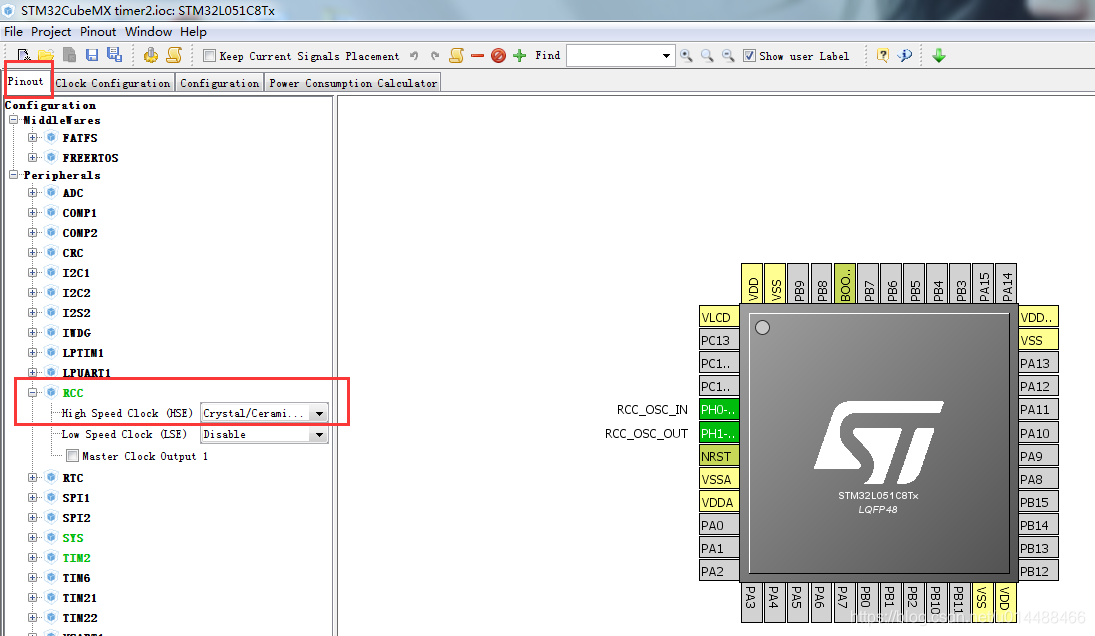Expand the FREERTOS tree node

31,157
